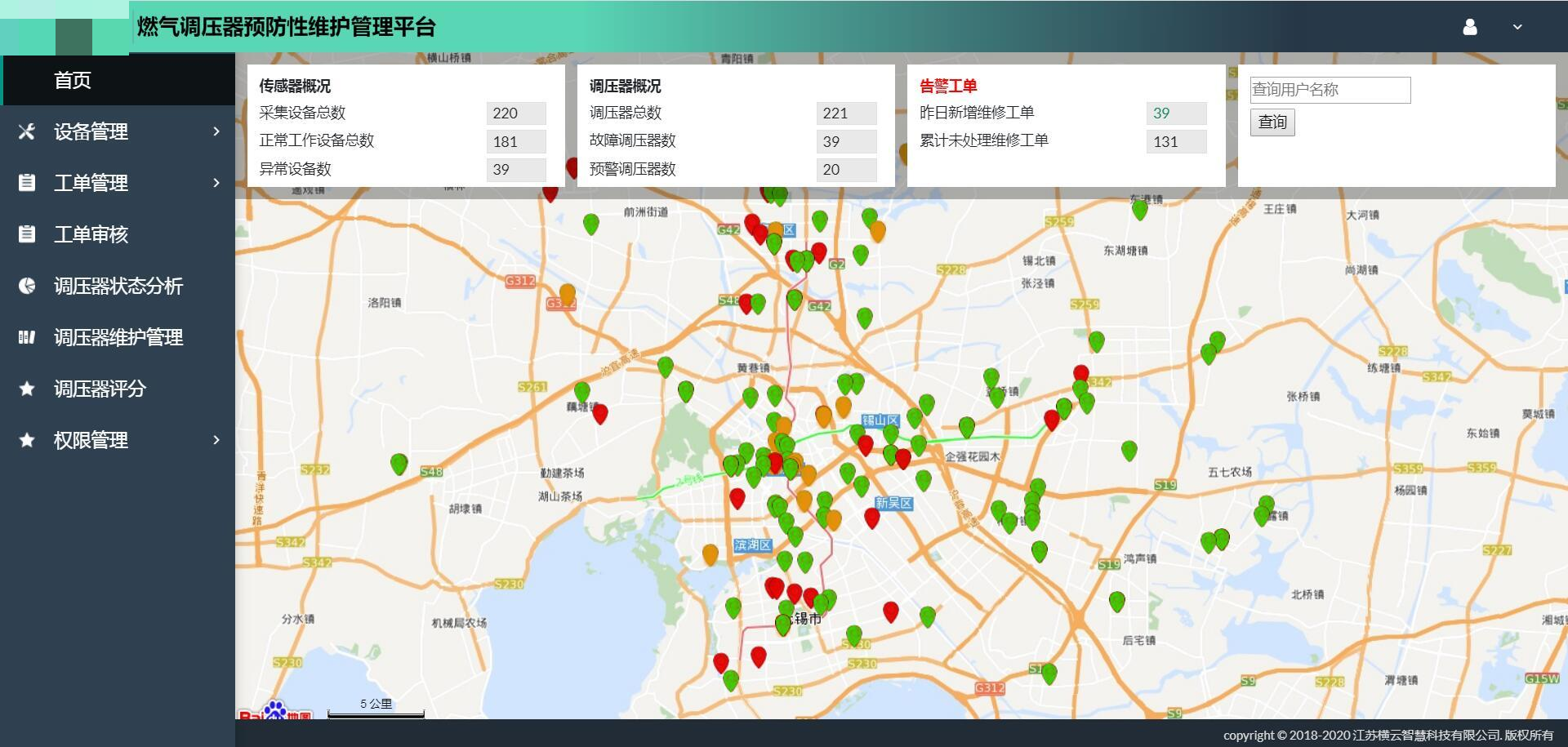Click the star icon beside 调压器评分
This screenshot has height=747, width=1568.
point(27,389)
